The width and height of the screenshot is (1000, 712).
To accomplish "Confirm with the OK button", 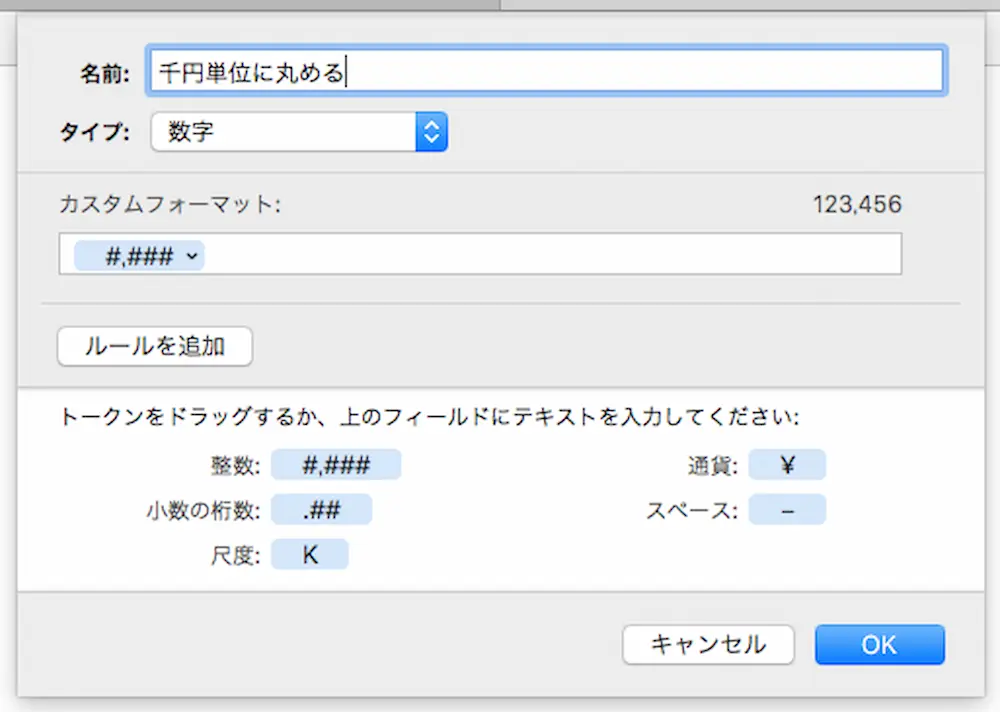I will click(x=879, y=645).
